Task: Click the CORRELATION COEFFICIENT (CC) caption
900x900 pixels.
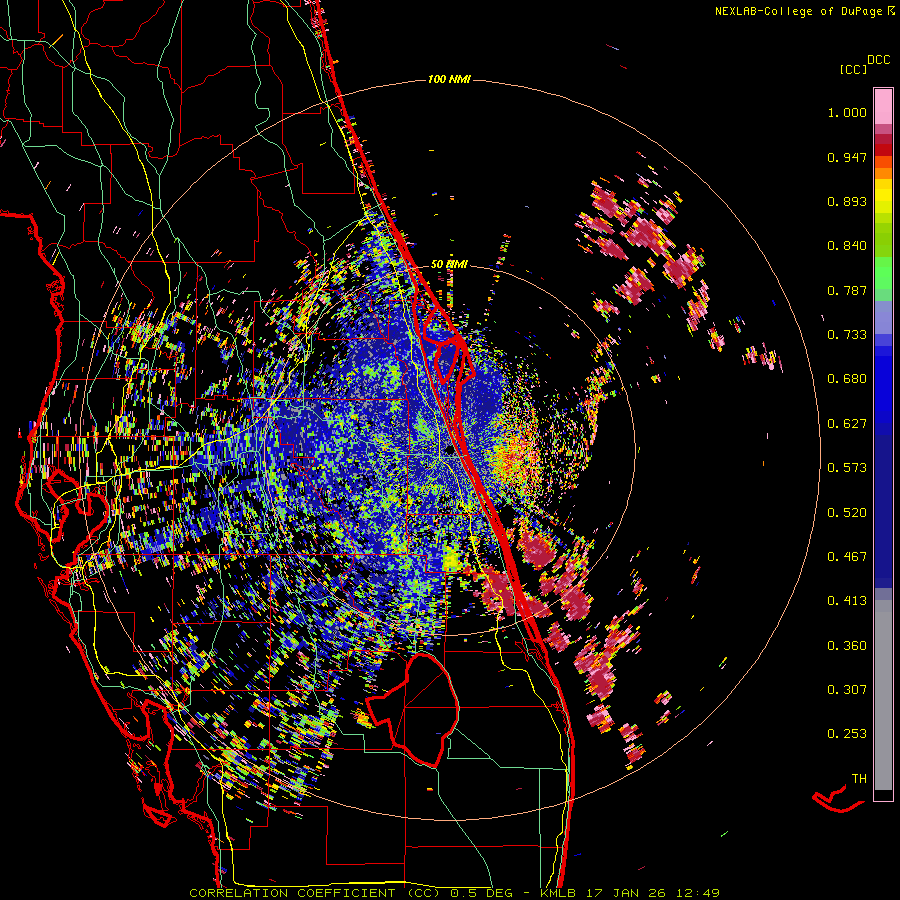Action: [x=315, y=893]
